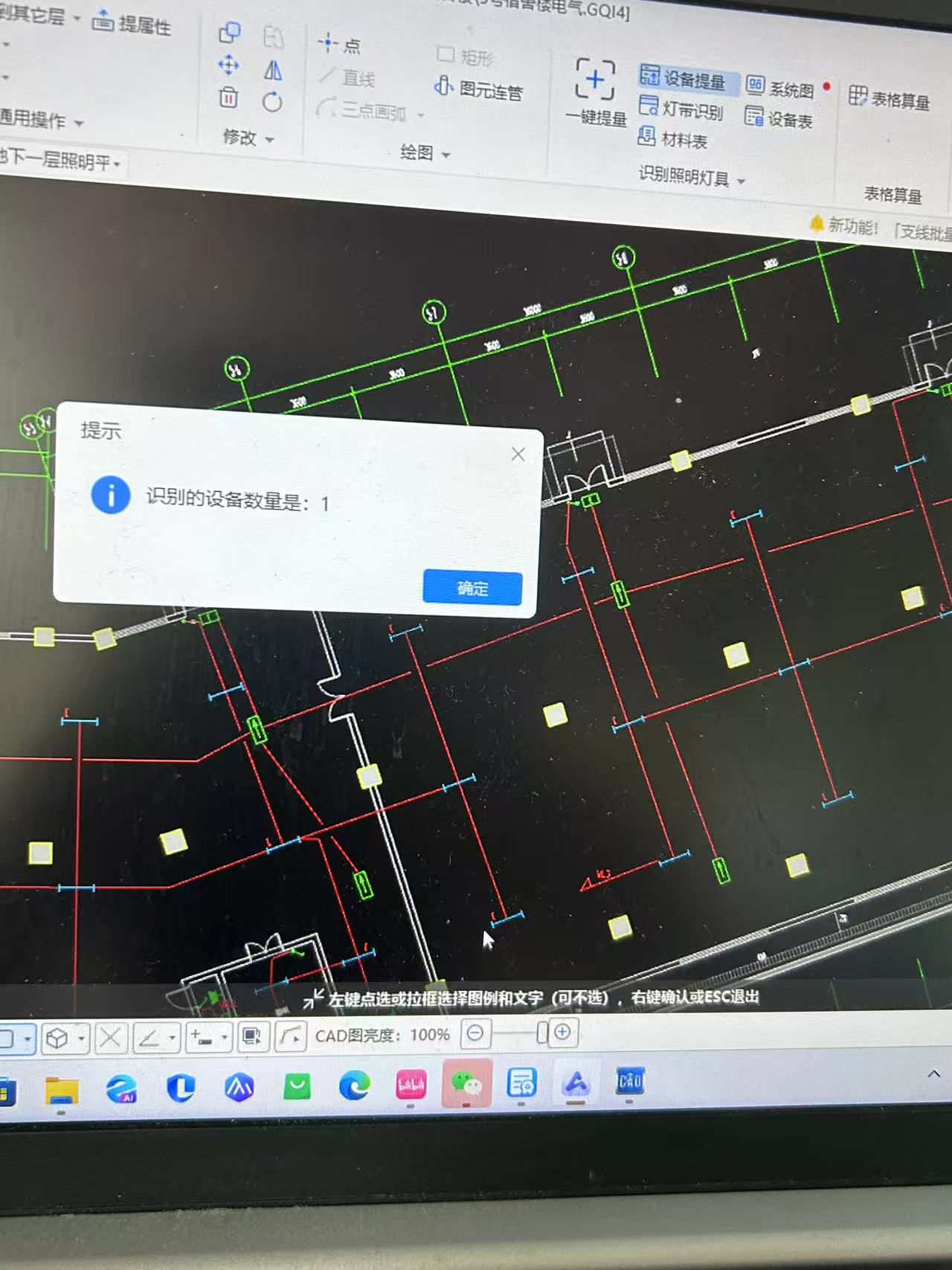Expand the 识别照明灯具 group dropdown
This screenshot has width=952, height=1270.
click(x=742, y=181)
